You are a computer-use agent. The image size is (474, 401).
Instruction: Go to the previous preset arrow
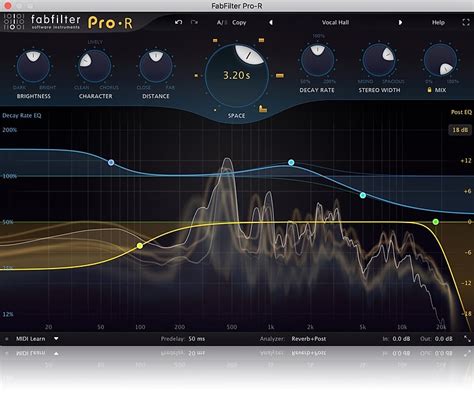tap(271, 22)
